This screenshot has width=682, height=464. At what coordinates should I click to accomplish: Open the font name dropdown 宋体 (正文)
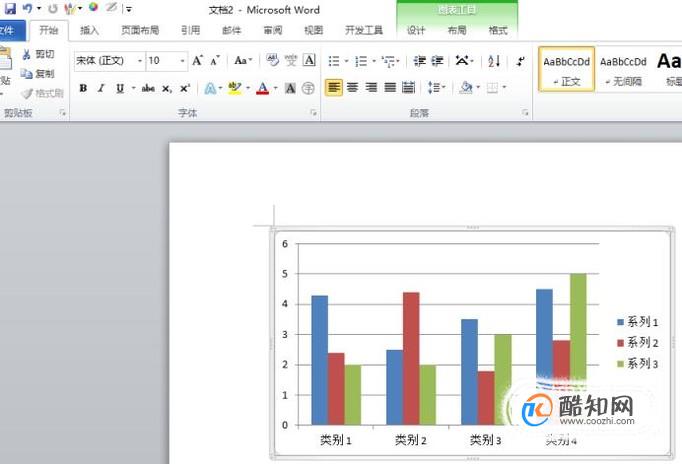point(140,61)
